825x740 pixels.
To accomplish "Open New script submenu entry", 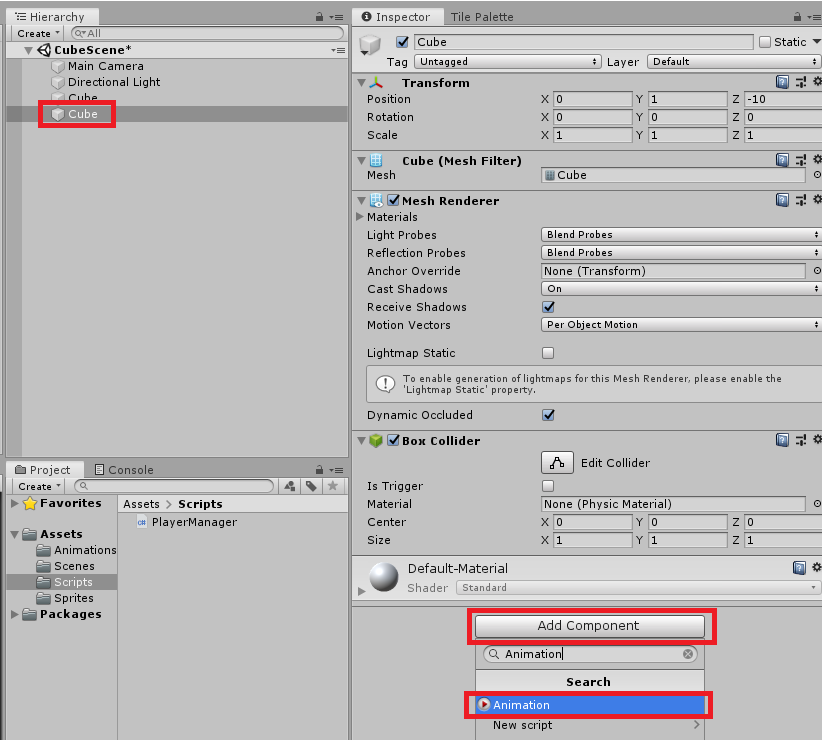I will click(590, 725).
